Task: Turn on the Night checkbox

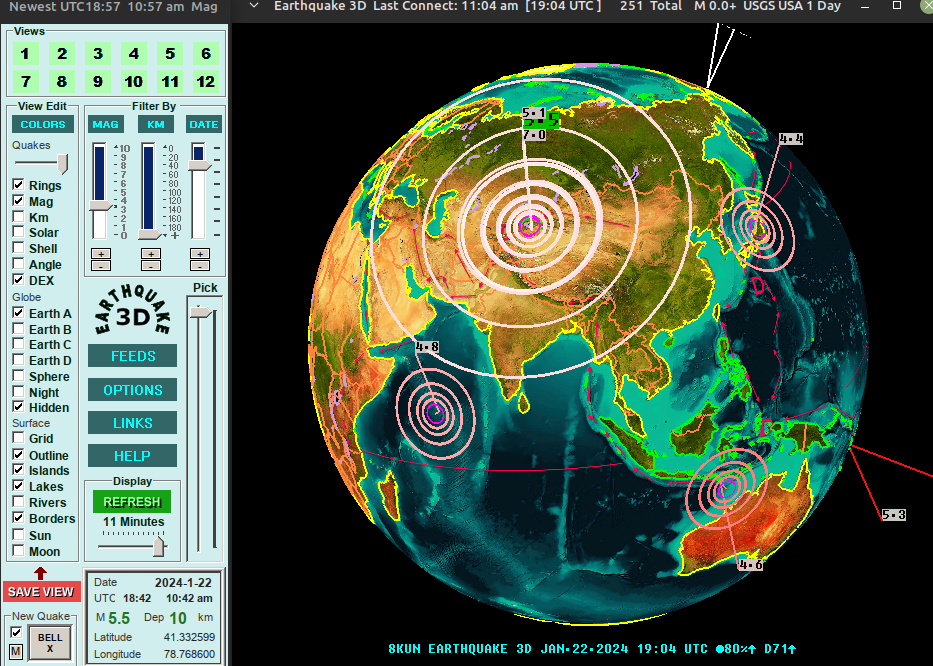Action: (18, 392)
